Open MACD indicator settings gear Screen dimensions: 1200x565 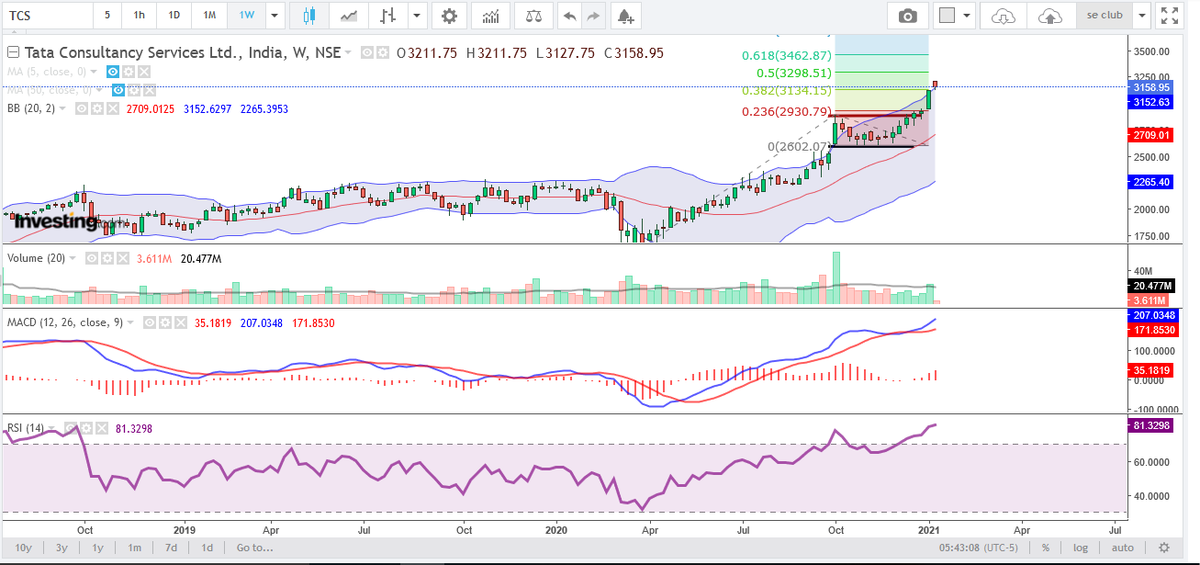(166, 323)
